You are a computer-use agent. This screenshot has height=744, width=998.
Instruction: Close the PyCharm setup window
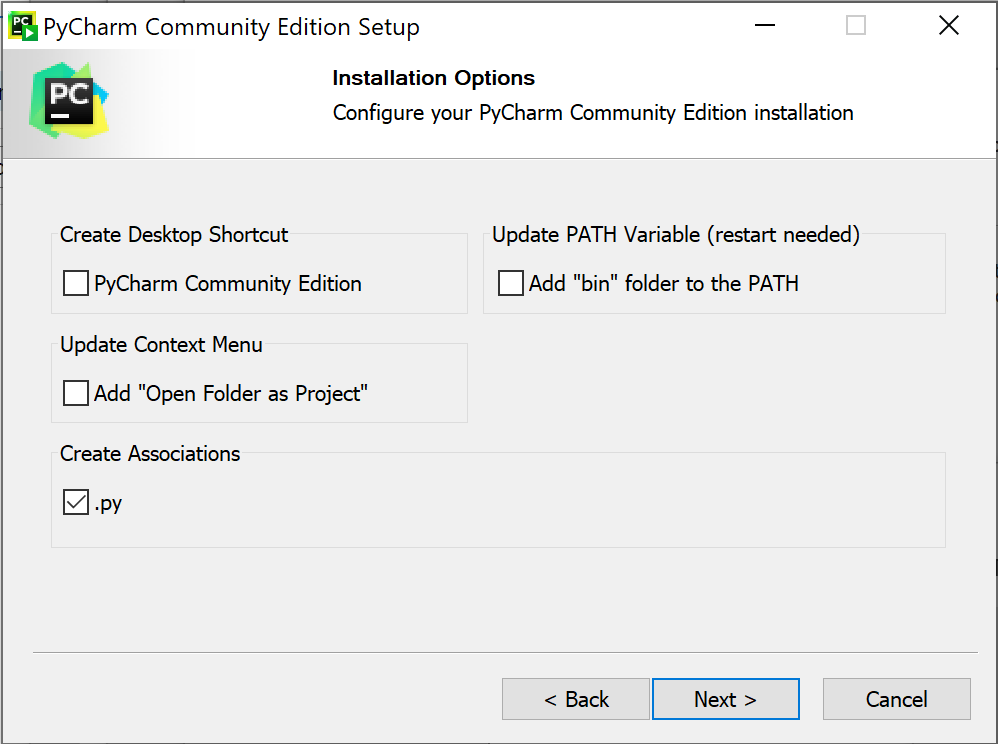pos(948,26)
